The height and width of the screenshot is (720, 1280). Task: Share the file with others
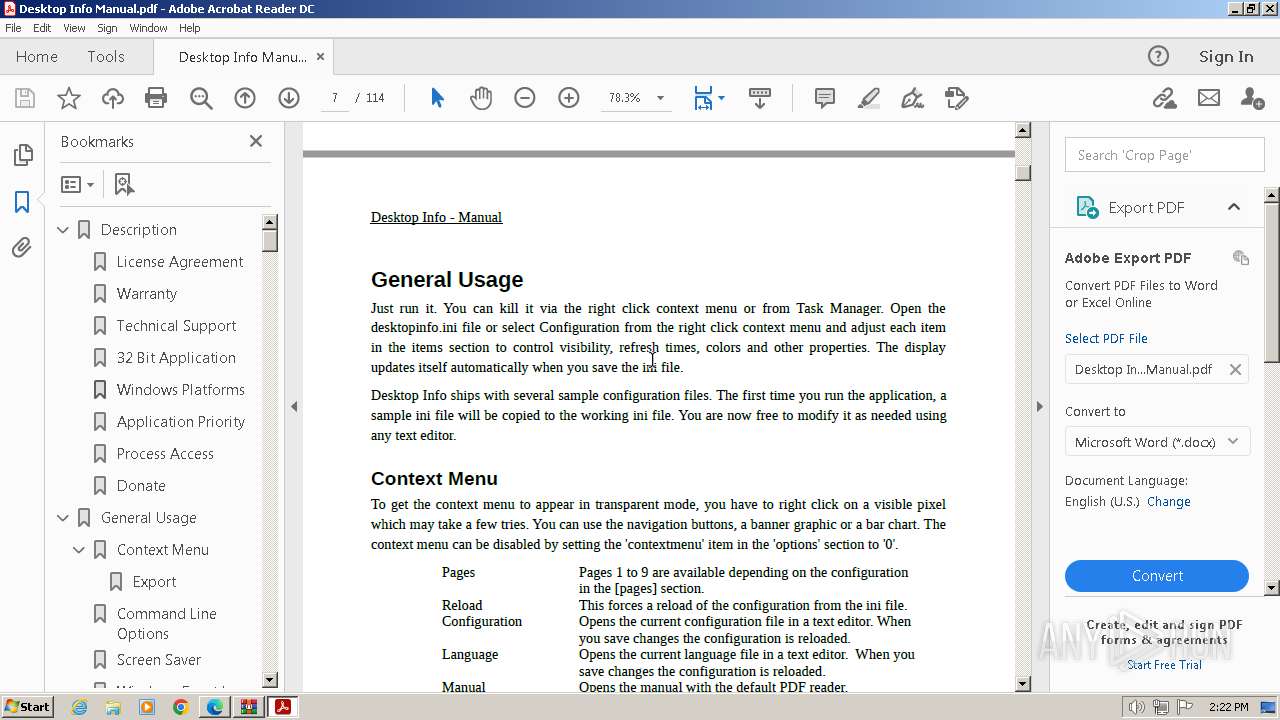pos(1252,98)
